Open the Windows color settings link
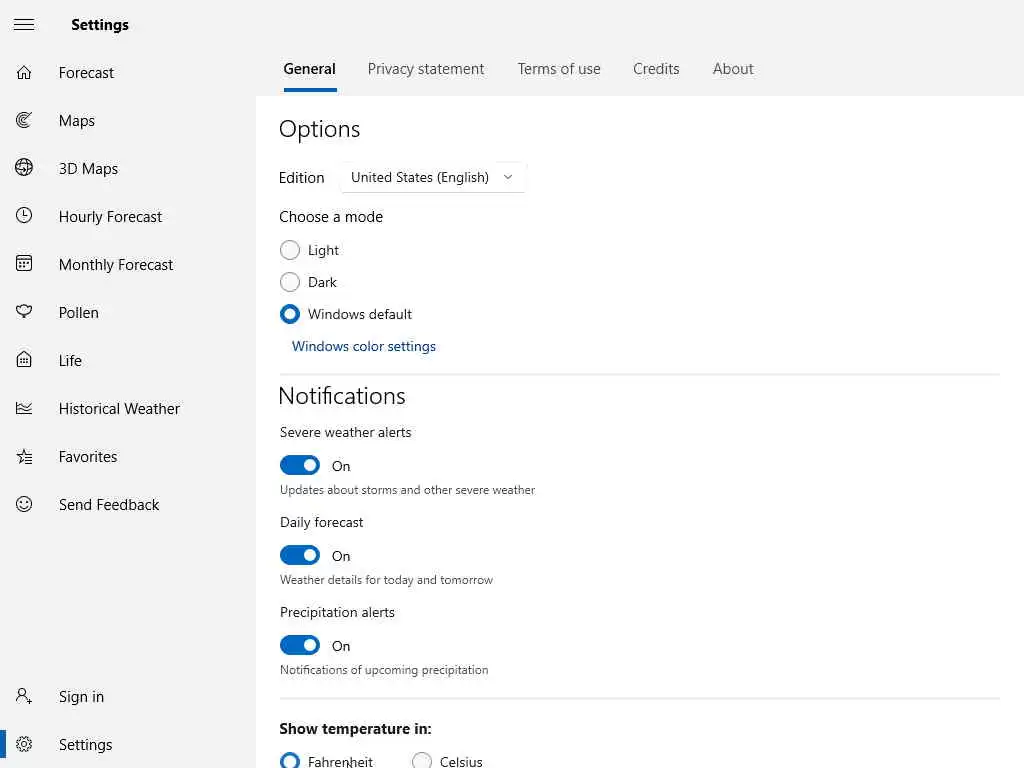This screenshot has height=768, width=1024. [364, 346]
